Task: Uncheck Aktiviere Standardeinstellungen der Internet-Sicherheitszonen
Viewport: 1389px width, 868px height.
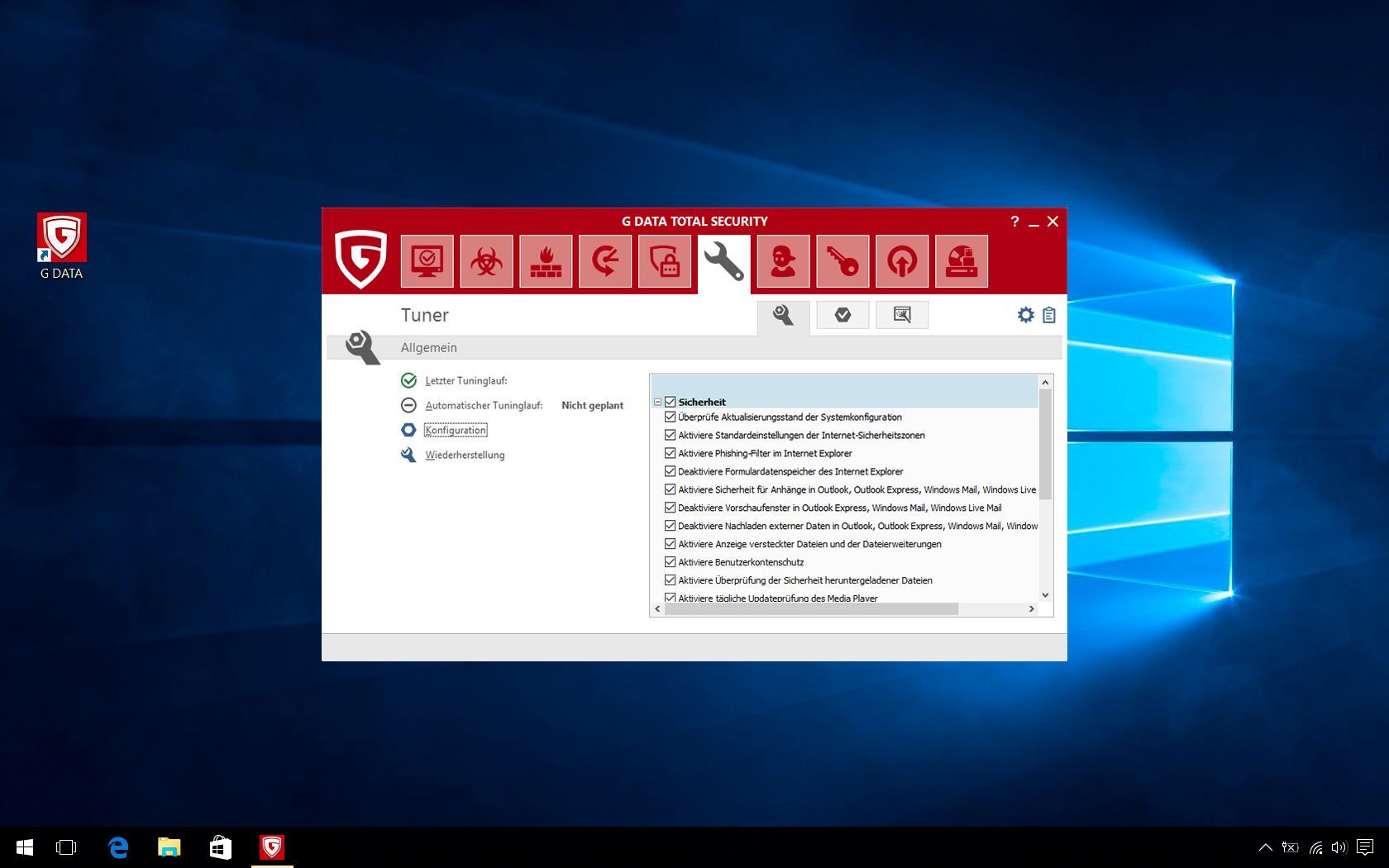Action: click(671, 436)
